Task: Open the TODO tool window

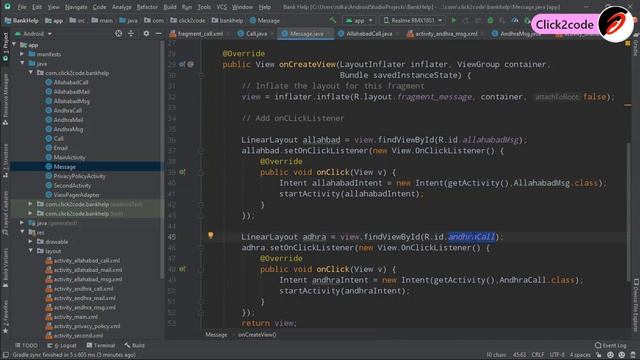Action: (26, 345)
